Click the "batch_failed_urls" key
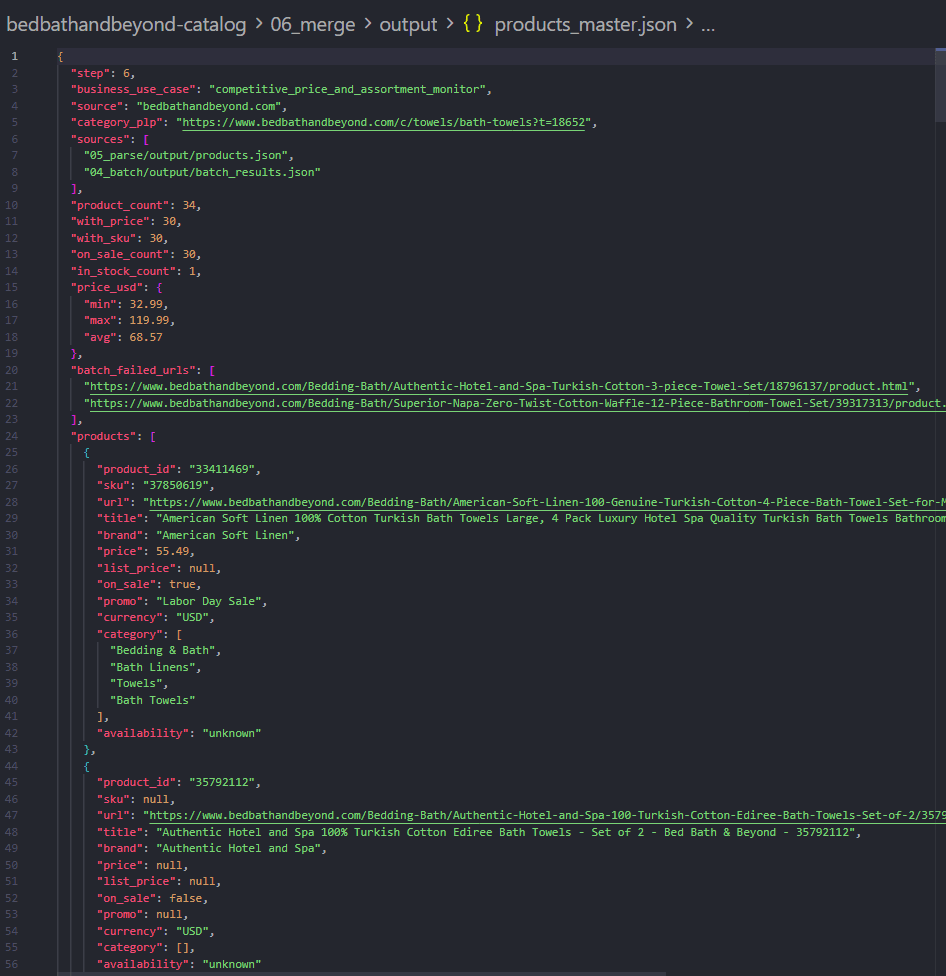The width and height of the screenshot is (946, 976). 133,370
